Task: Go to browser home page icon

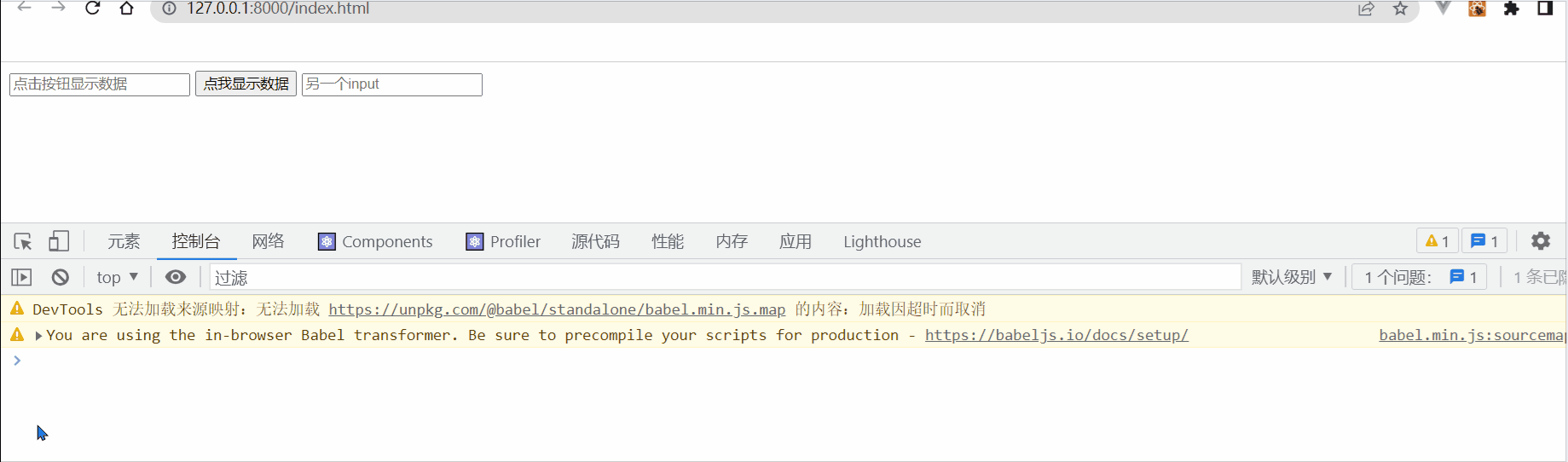Action: 126,9
